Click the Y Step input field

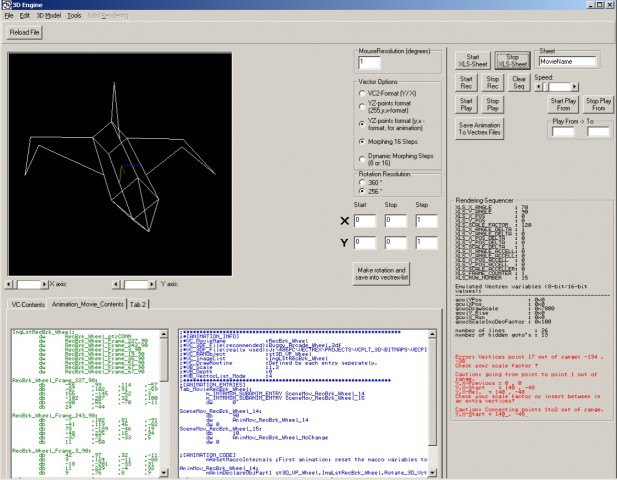[x=427, y=243]
